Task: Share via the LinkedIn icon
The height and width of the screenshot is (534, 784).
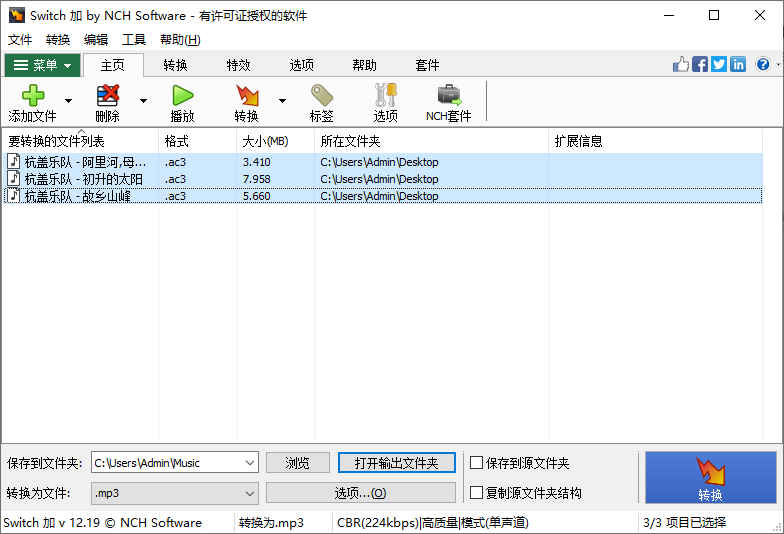Action: pos(738,64)
